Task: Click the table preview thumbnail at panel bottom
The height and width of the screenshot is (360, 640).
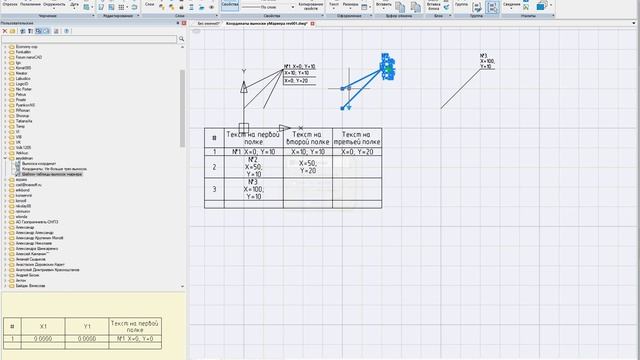Action: click(82, 333)
